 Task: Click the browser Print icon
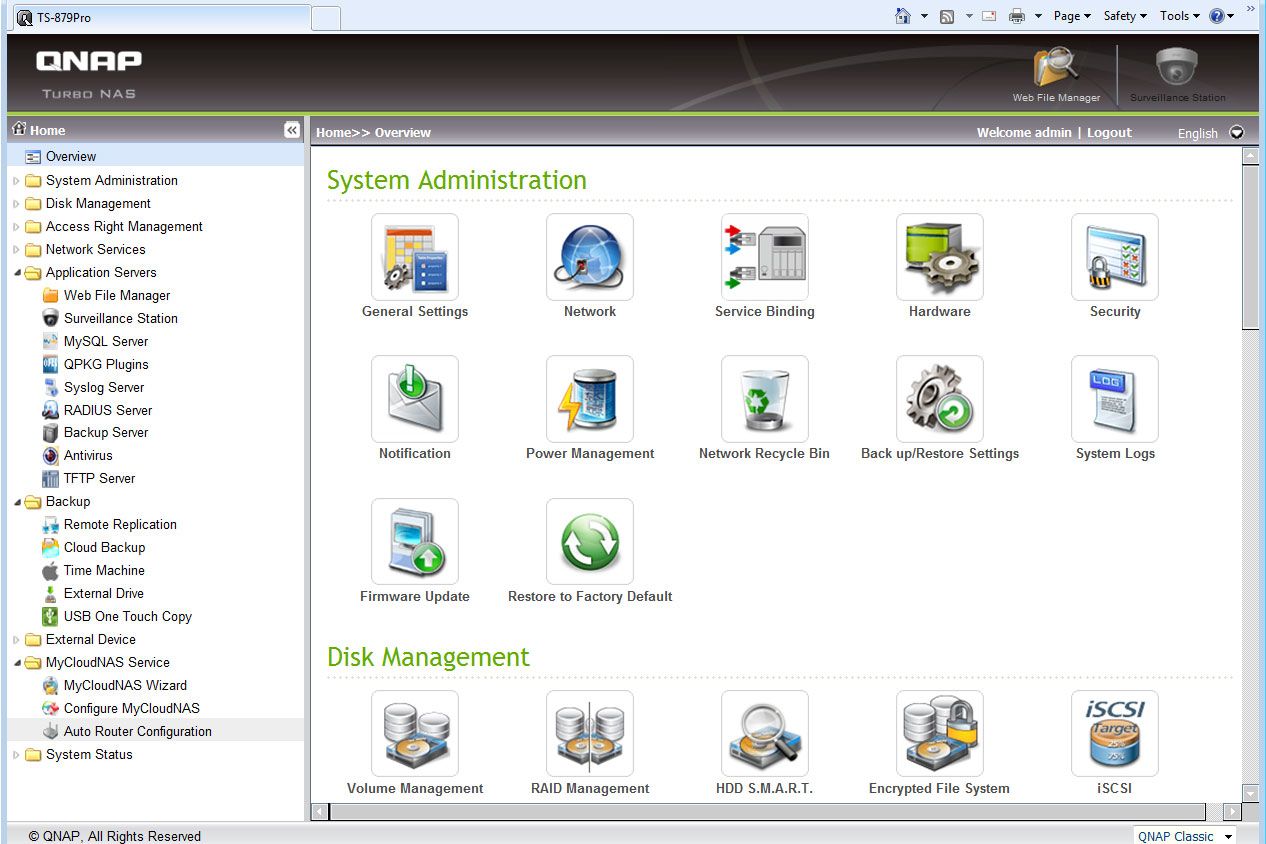tap(1017, 16)
